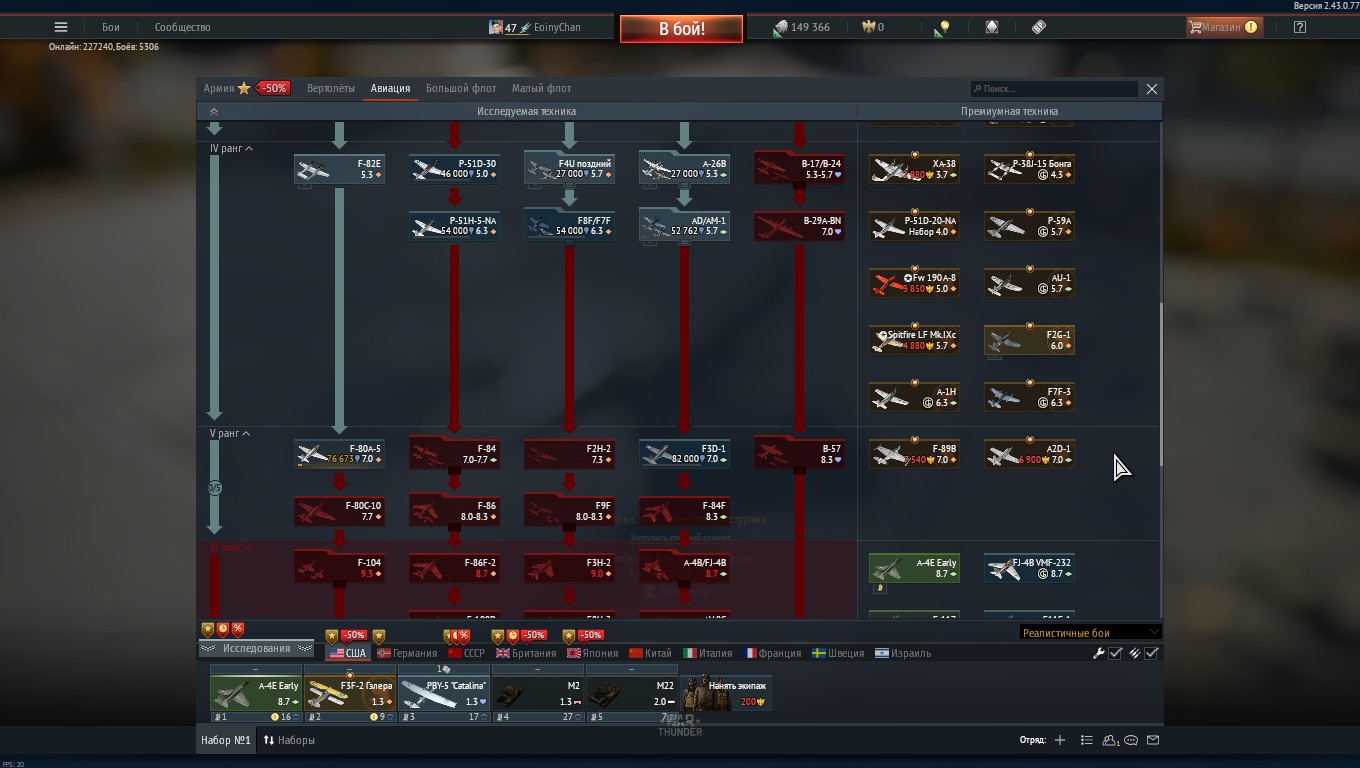Select the AD/AM-1 aircraft card
The height and width of the screenshot is (768, 1360).
click(x=685, y=226)
